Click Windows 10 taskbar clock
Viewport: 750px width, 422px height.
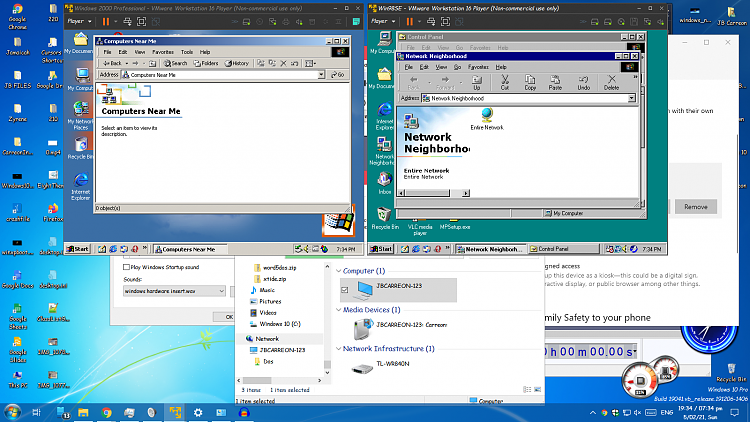point(699,412)
